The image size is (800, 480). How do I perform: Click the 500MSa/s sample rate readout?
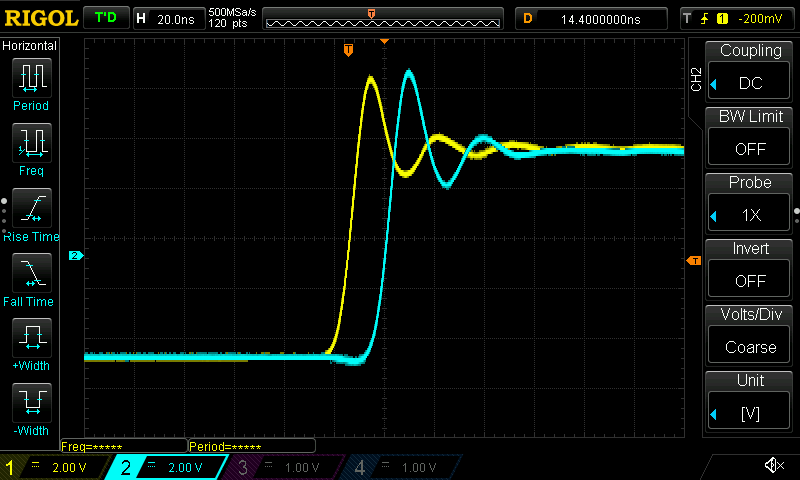coord(232,12)
